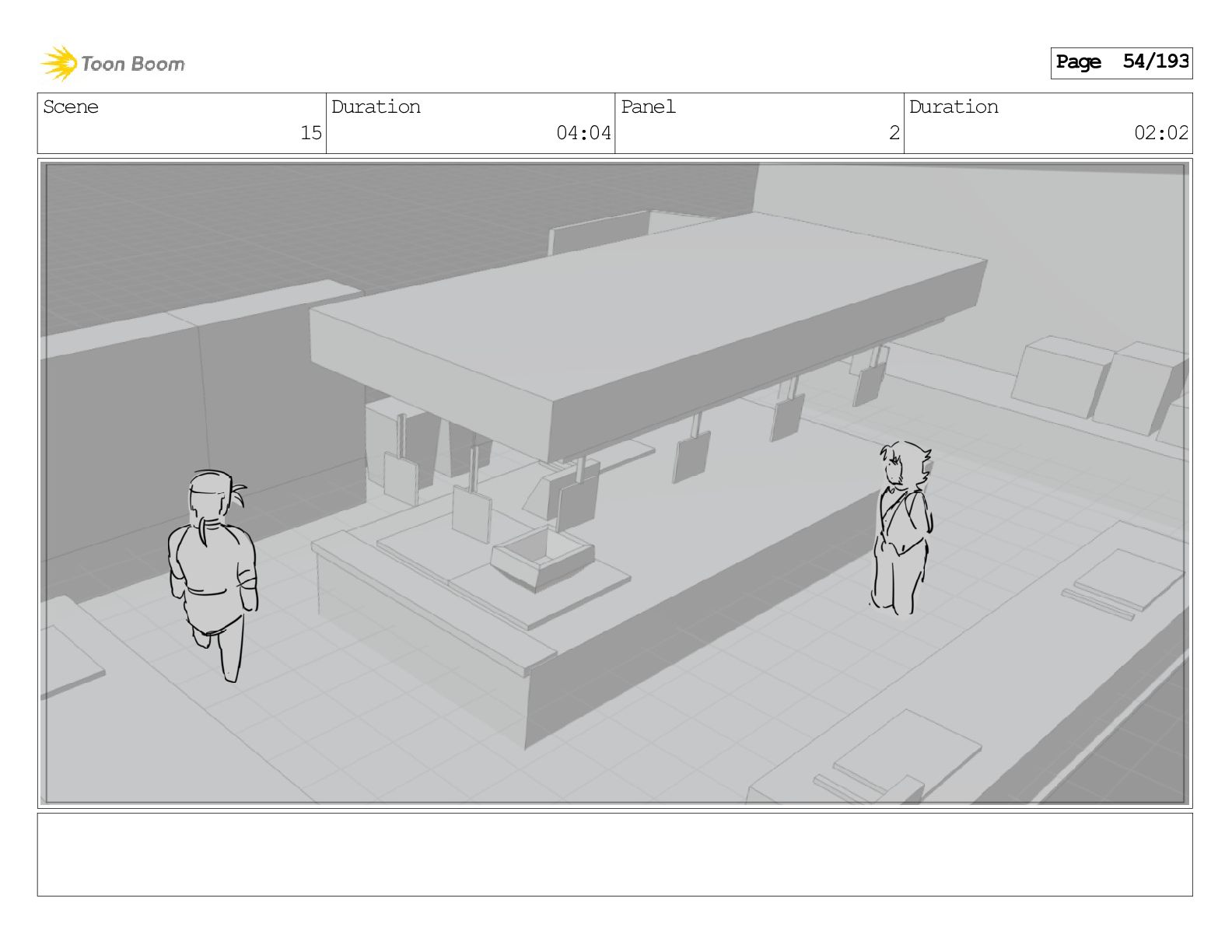
Task: Click the page number 54/193 box
Action: (1121, 62)
